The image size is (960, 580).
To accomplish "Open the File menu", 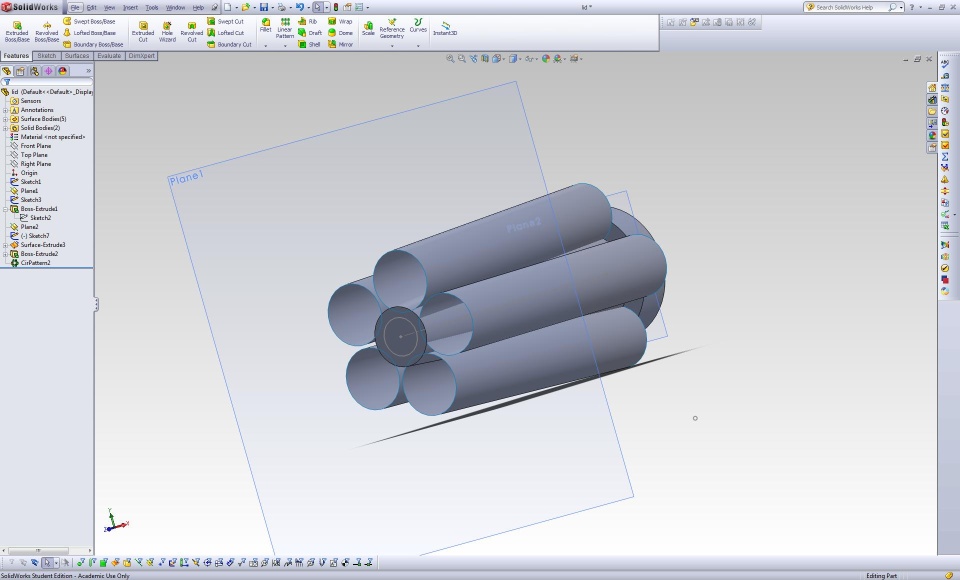I will [75, 7].
